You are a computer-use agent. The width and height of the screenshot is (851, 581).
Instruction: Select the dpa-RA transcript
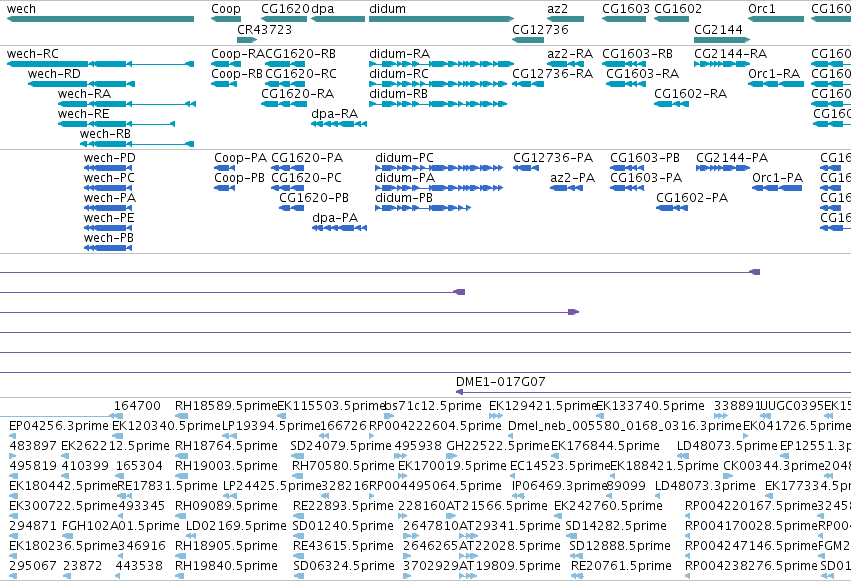(339, 124)
